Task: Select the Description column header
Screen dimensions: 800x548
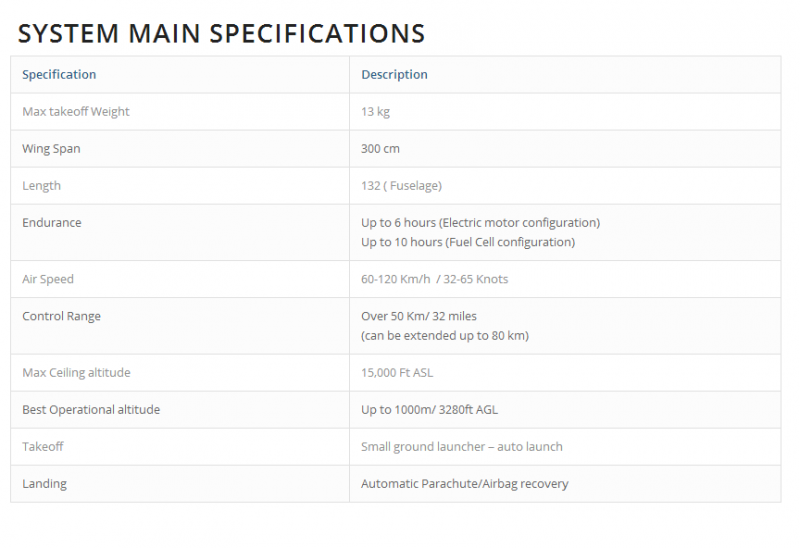Action: click(394, 74)
